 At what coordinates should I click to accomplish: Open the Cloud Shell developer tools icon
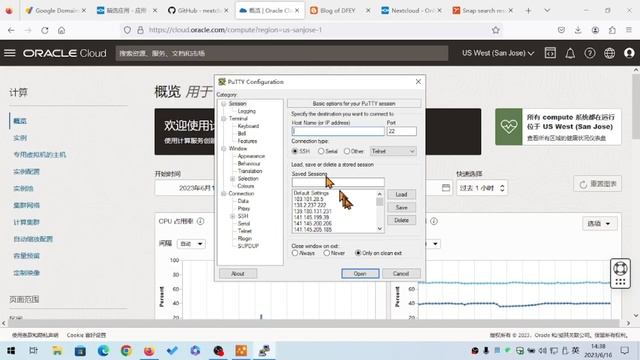point(550,53)
